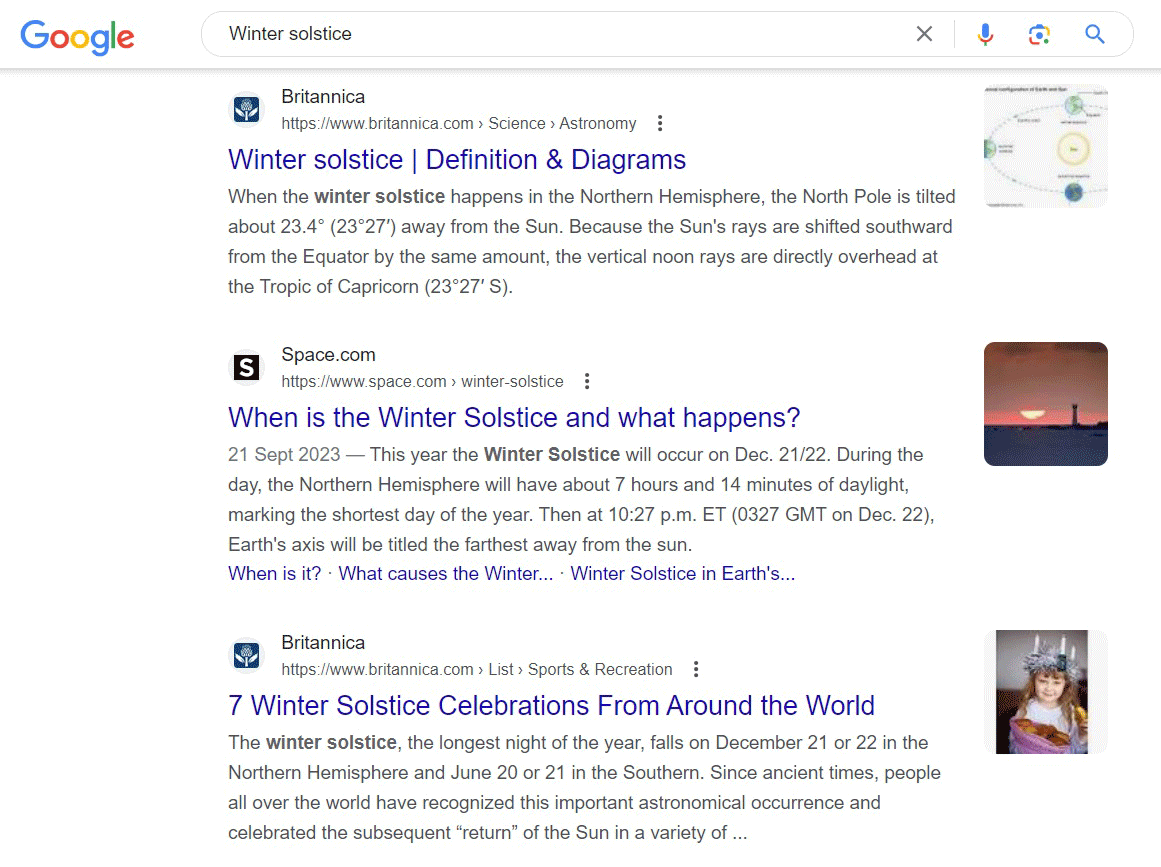Click the 'Sports & Recreation' breadcrumb link
Image resolution: width=1161 pixels, height=867 pixels.
click(599, 669)
